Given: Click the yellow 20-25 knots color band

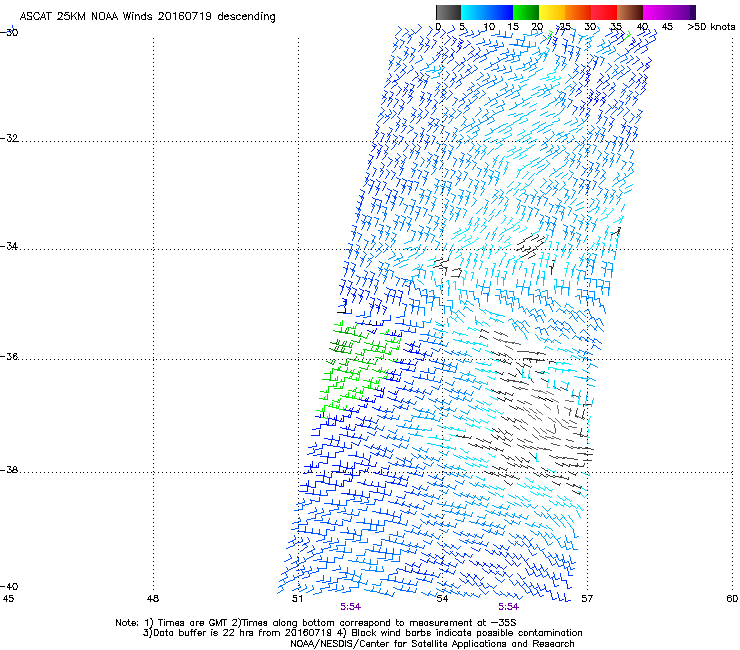Looking at the screenshot, I should [x=552, y=12].
